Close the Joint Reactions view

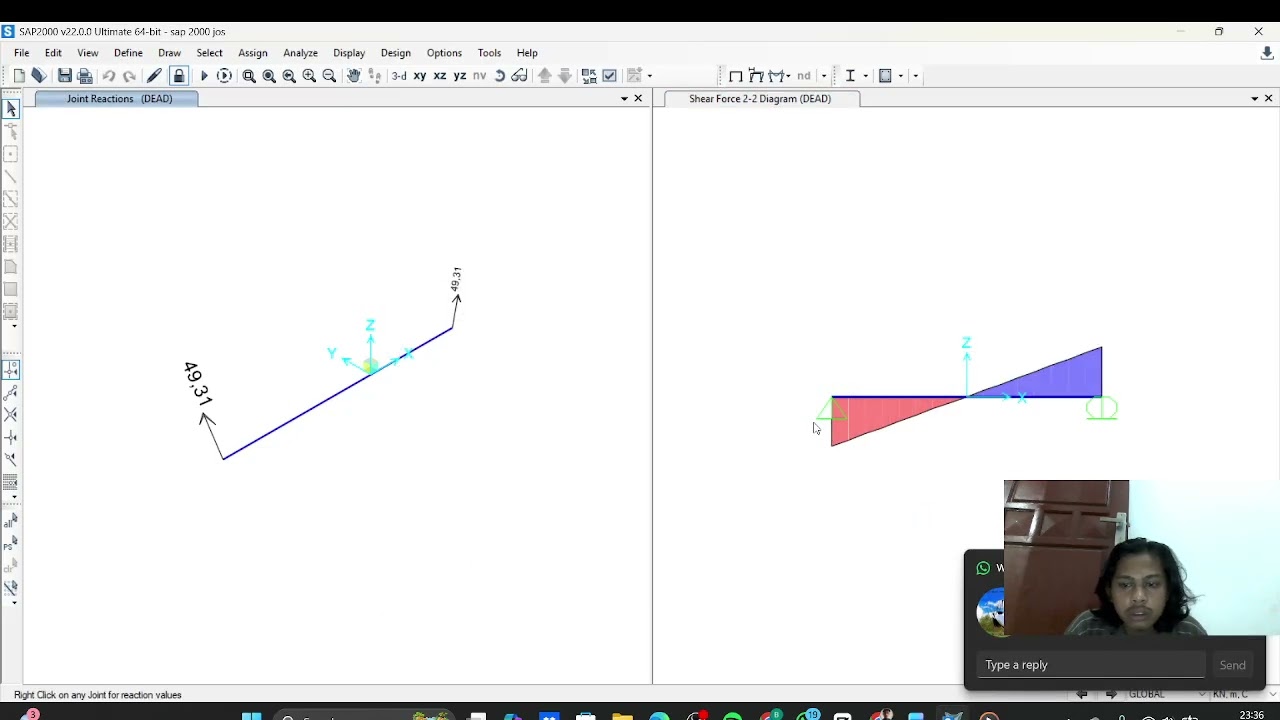(x=638, y=99)
